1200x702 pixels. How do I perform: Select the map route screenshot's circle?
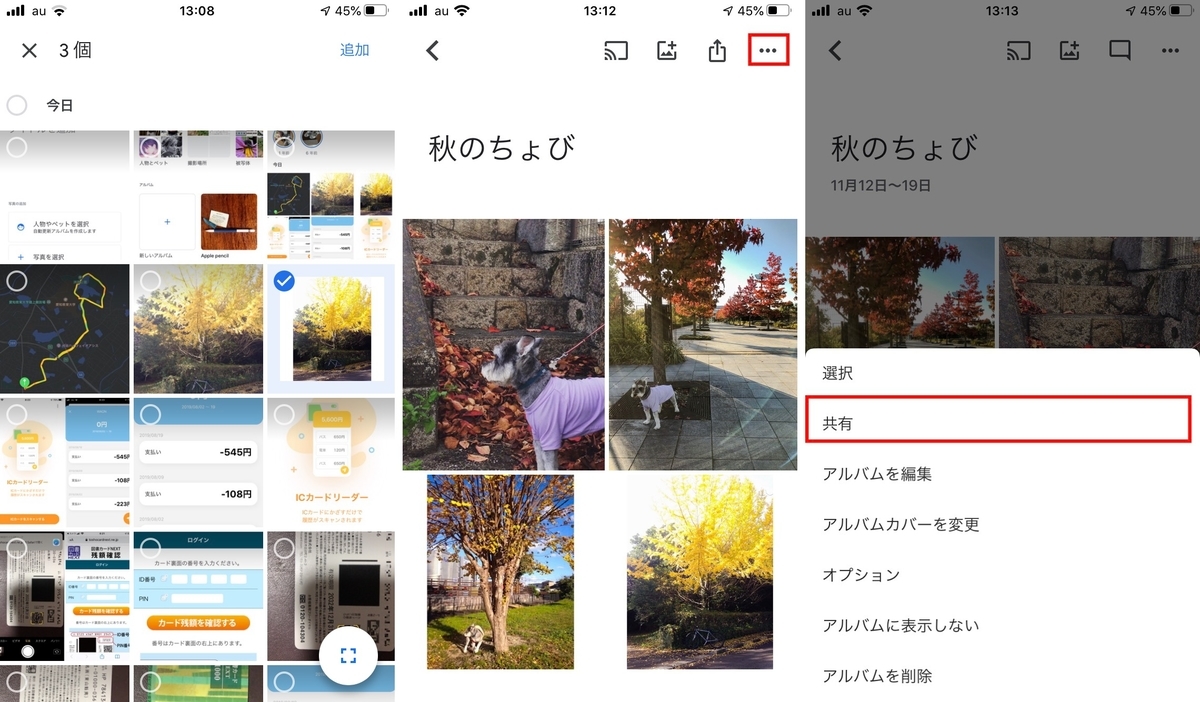point(17,281)
